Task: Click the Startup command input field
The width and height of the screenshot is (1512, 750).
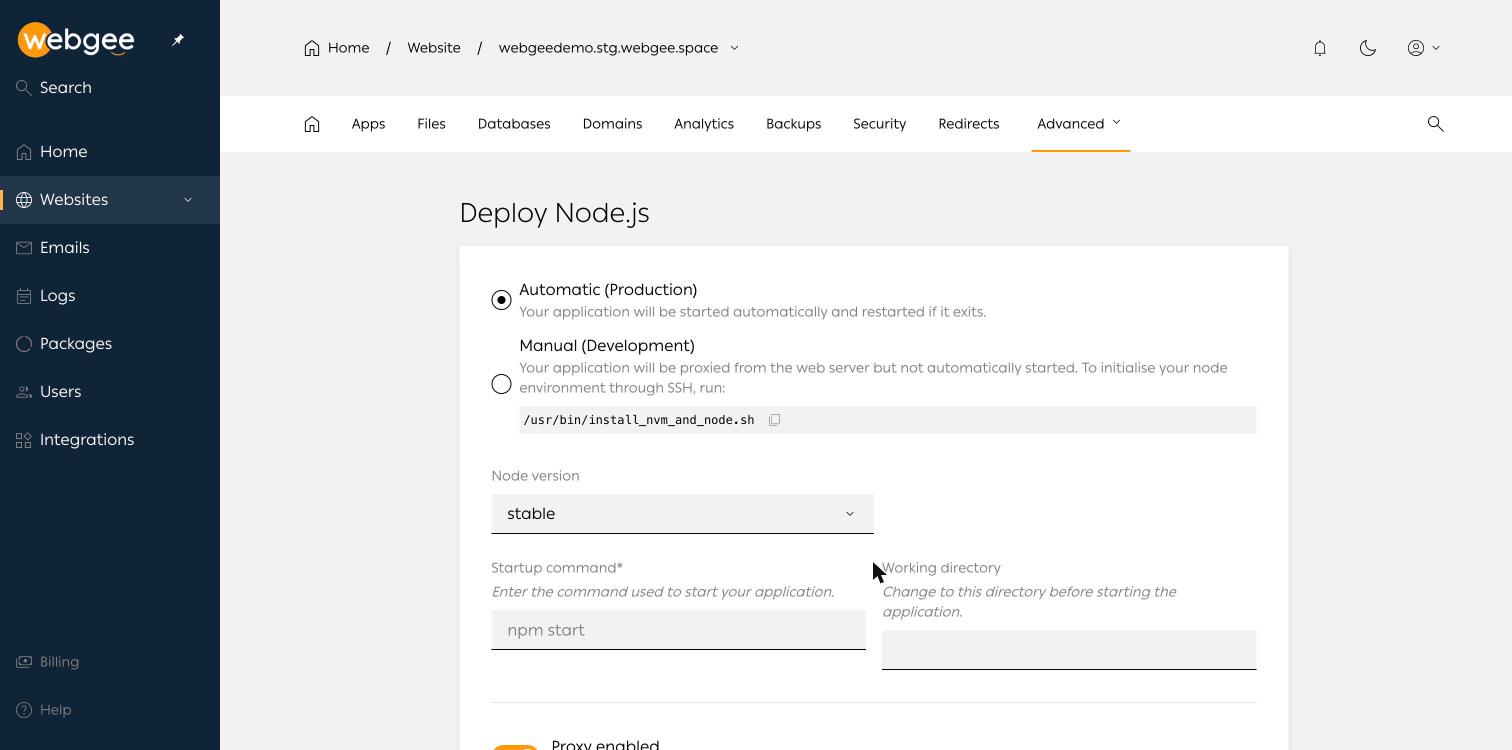Action: [x=678, y=630]
